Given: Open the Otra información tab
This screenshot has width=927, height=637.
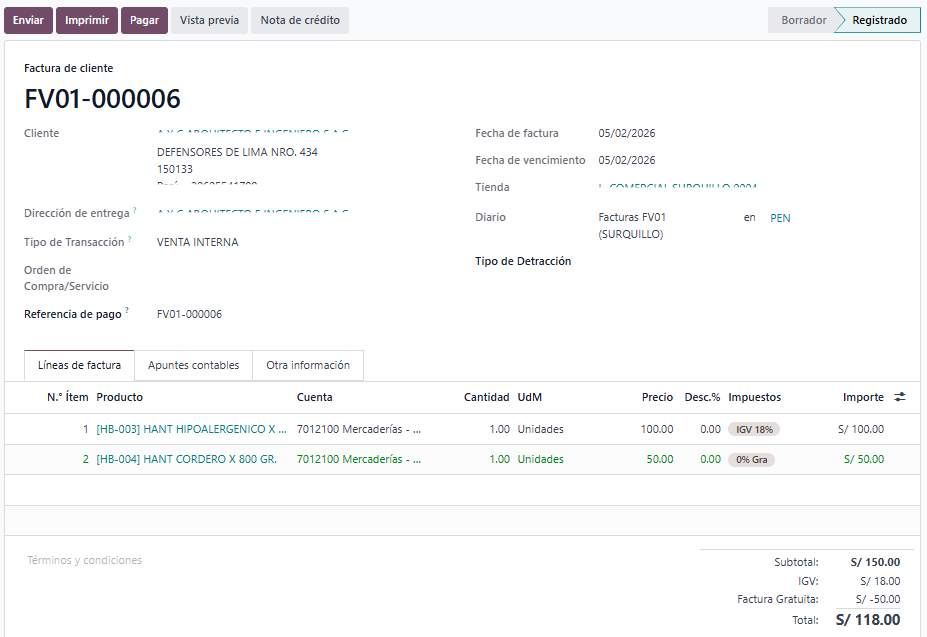Looking at the screenshot, I should pyautogui.click(x=308, y=366).
